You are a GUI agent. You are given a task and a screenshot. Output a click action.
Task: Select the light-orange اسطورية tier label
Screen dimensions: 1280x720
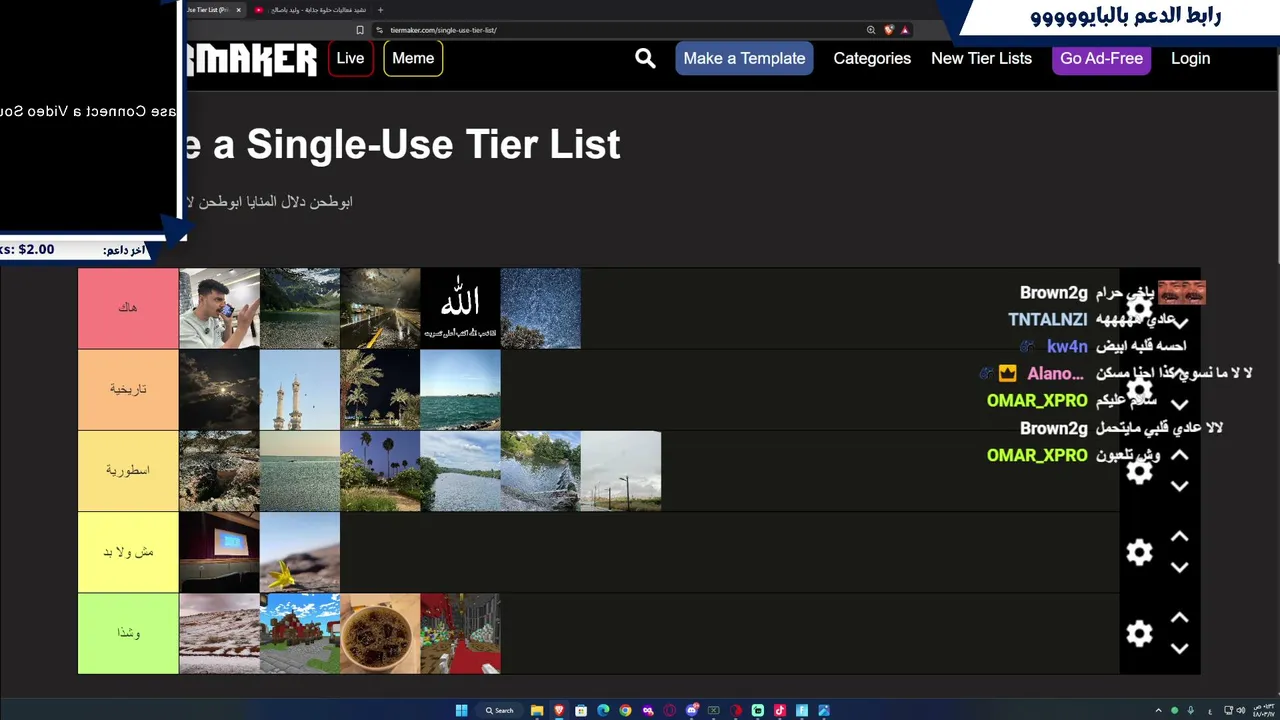click(128, 470)
